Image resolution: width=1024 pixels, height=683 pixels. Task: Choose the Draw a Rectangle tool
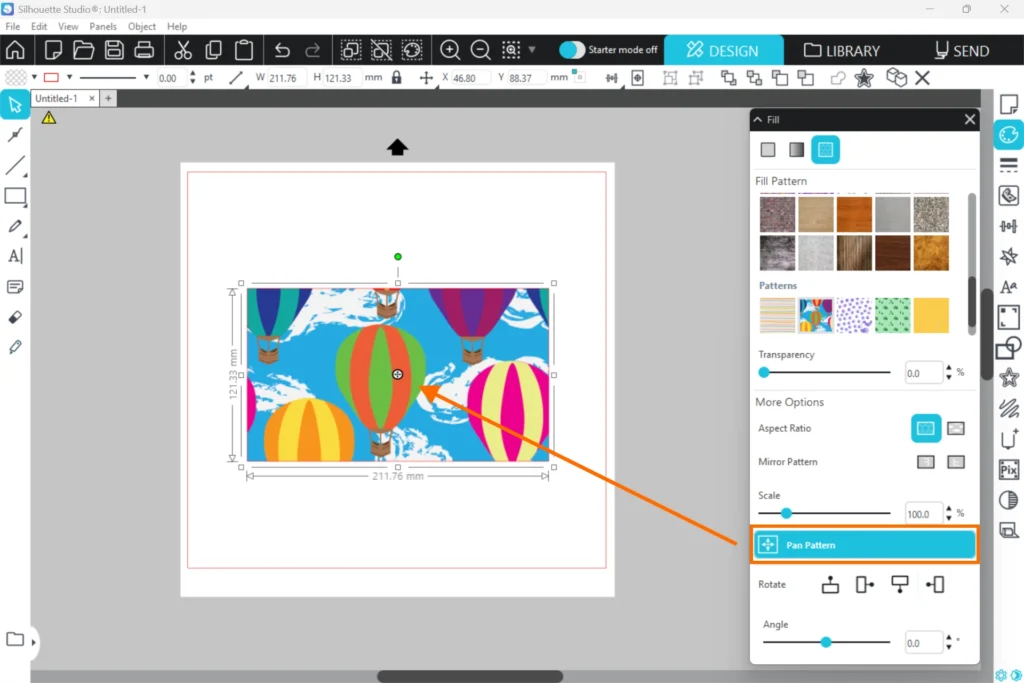pos(15,196)
